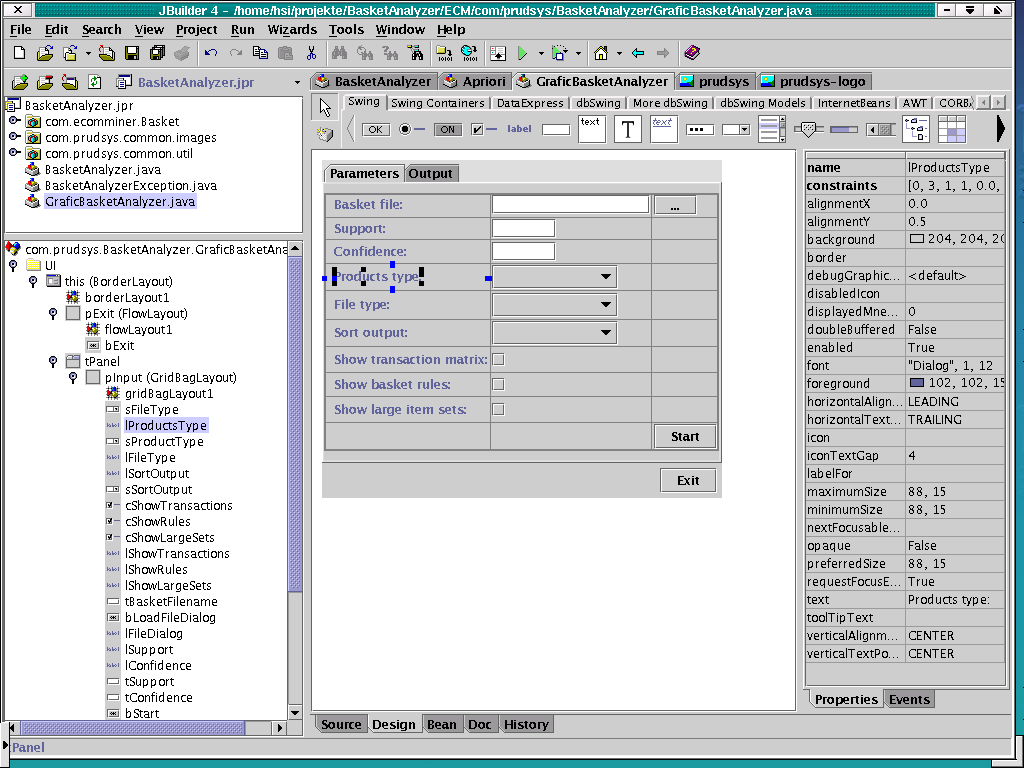Toggle Show transaction matrix checkbox
Viewport: 1024px width, 768px height.
click(x=498, y=360)
